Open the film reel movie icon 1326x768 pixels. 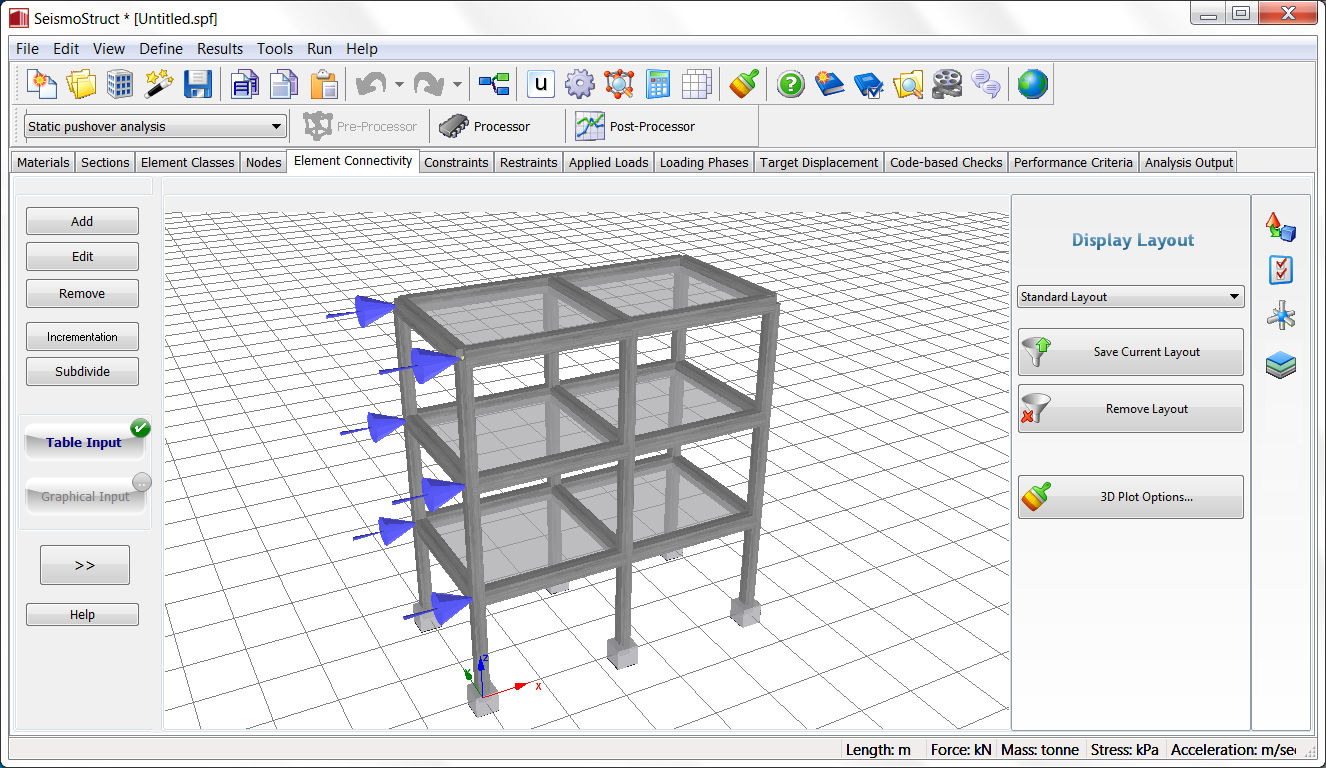[946, 85]
